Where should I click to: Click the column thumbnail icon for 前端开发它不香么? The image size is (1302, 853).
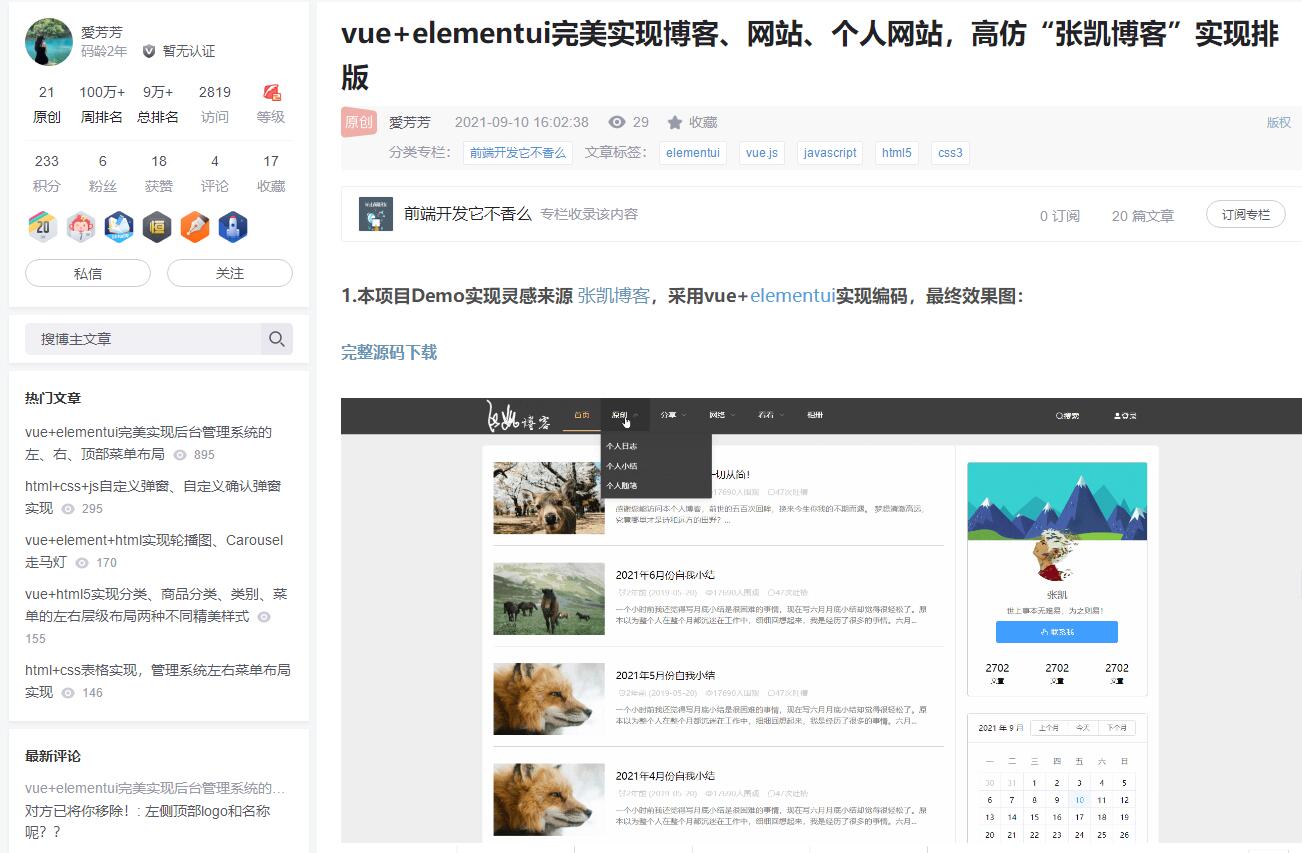[375, 214]
